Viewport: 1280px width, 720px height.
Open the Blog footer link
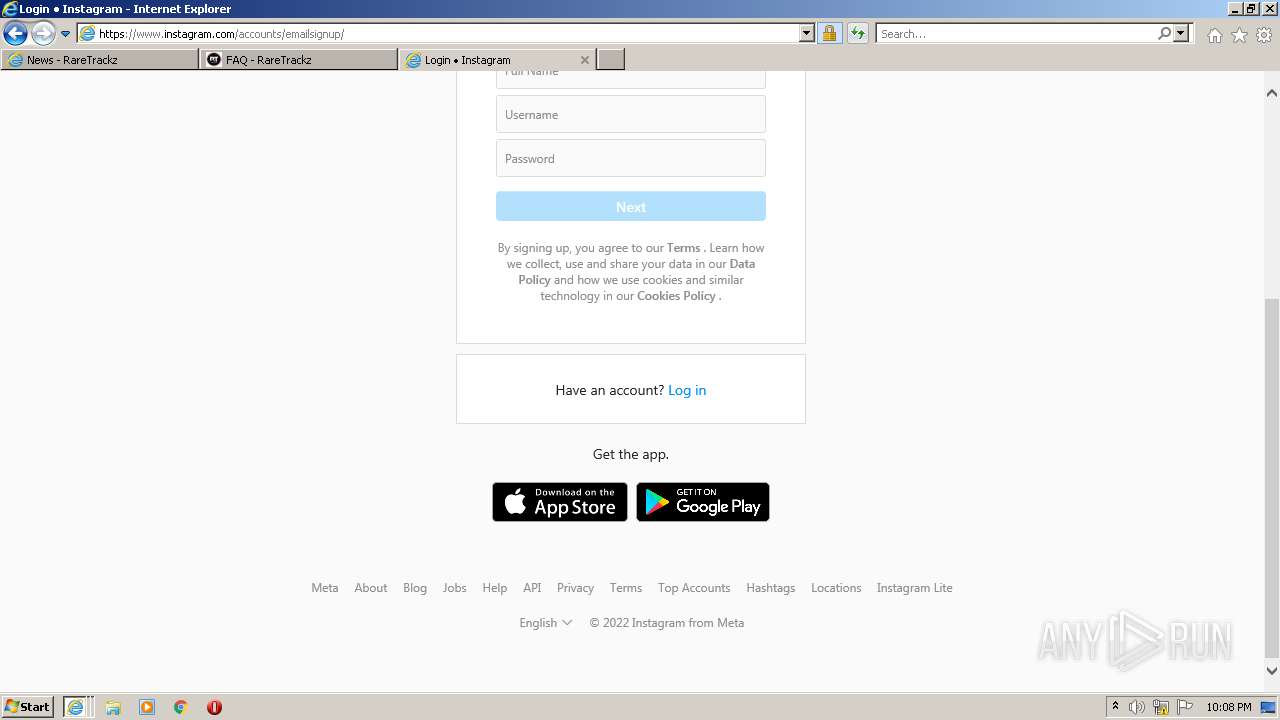pos(415,588)
